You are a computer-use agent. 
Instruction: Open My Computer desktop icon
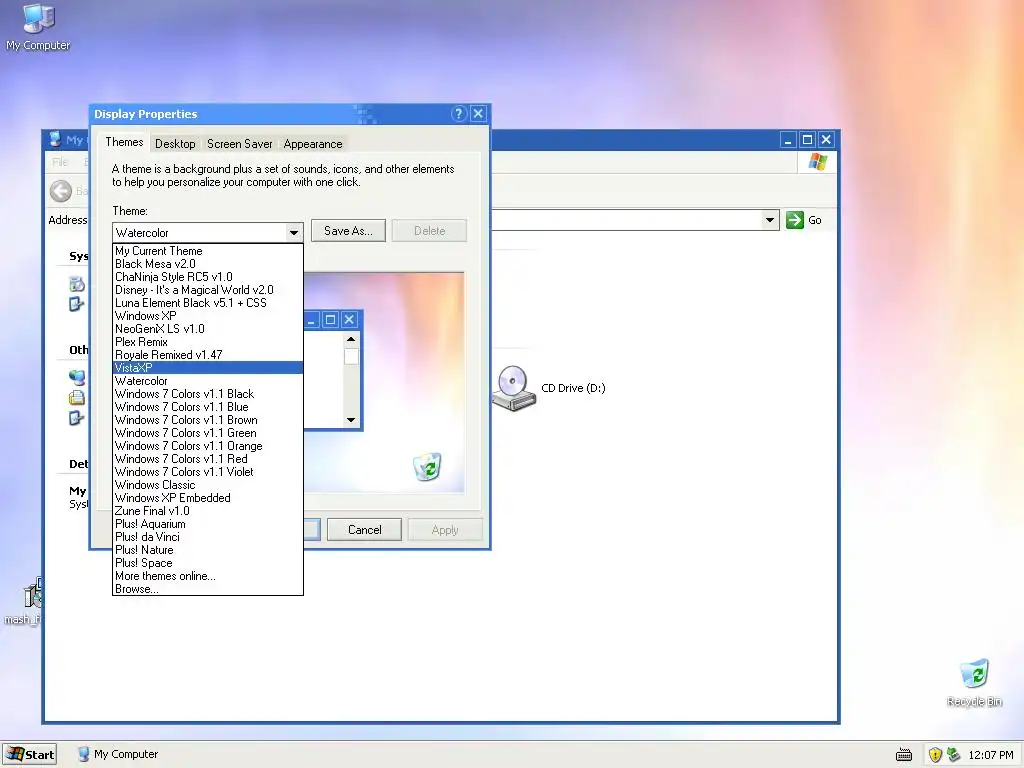(x=38, y=27)
